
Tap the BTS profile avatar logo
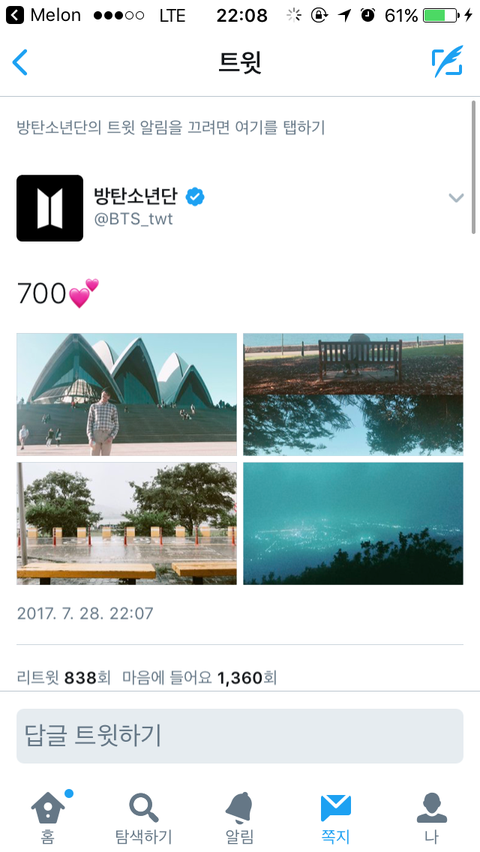tap(50, 208)
